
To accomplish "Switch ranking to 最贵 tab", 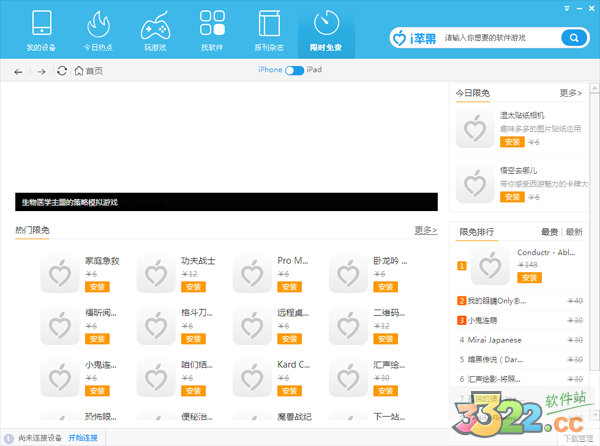I will point(549,232).
